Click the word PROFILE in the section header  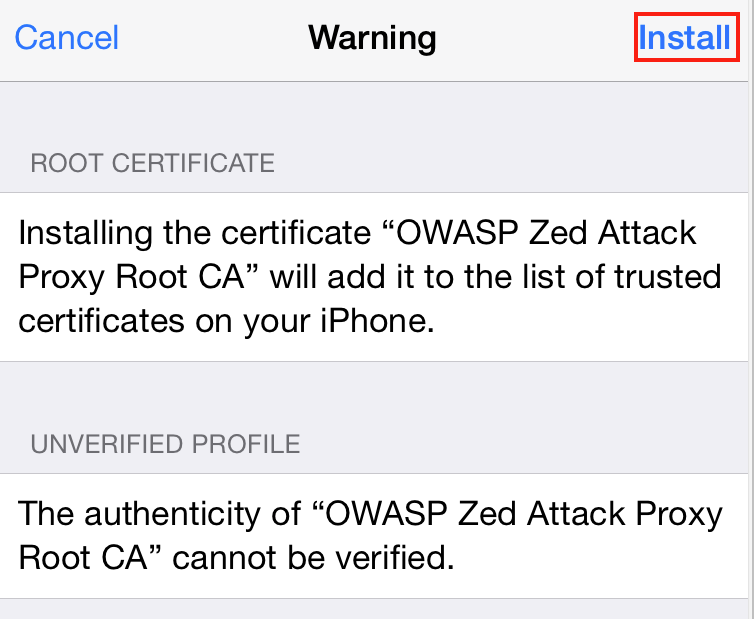click(246, 443)
